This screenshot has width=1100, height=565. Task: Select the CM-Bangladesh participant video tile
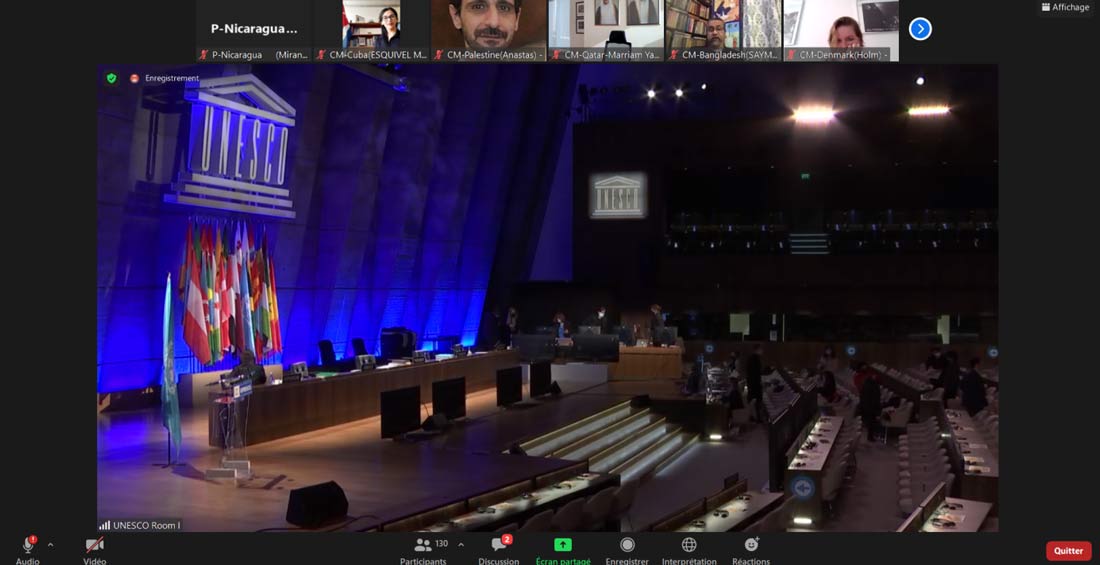pos(723,30)
